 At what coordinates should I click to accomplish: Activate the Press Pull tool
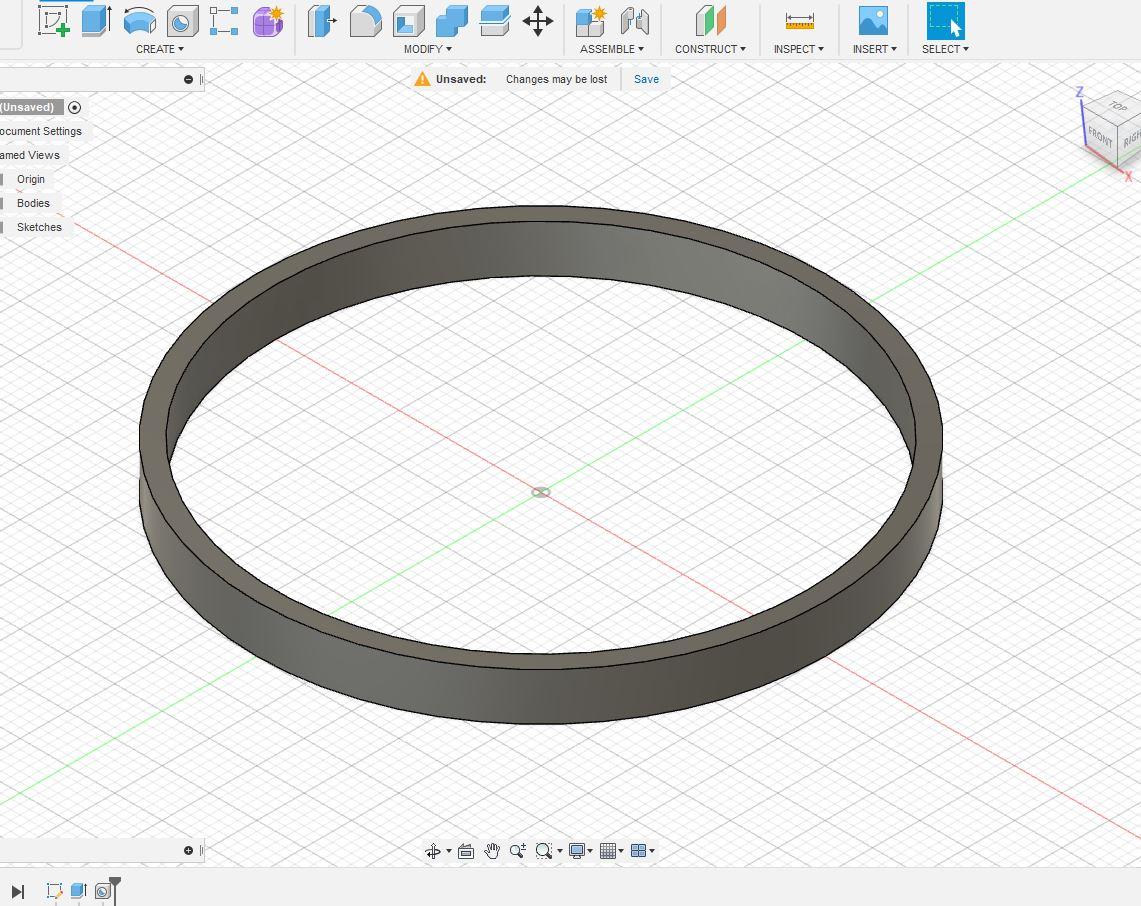click(x=320, y=20)
